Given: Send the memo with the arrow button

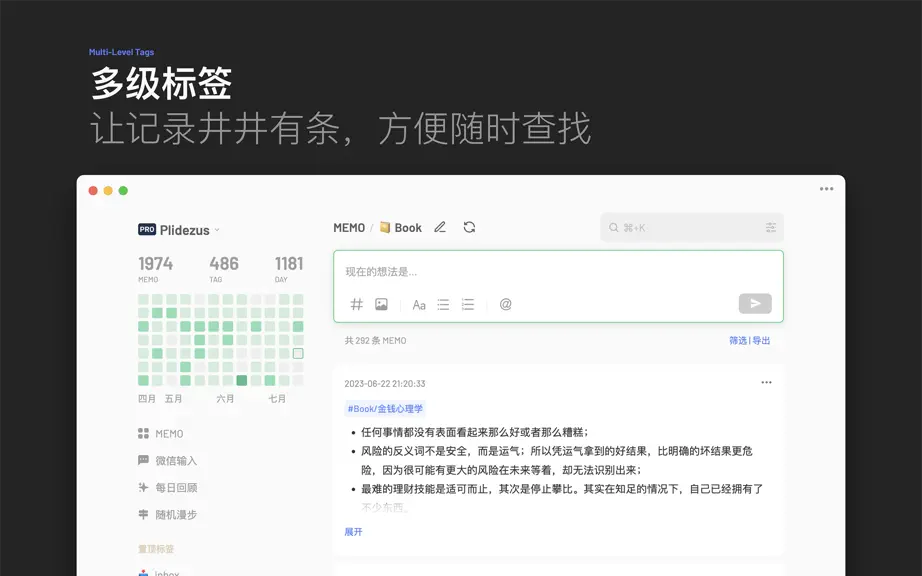Looking at the screenshot, I should pos(755,303).
